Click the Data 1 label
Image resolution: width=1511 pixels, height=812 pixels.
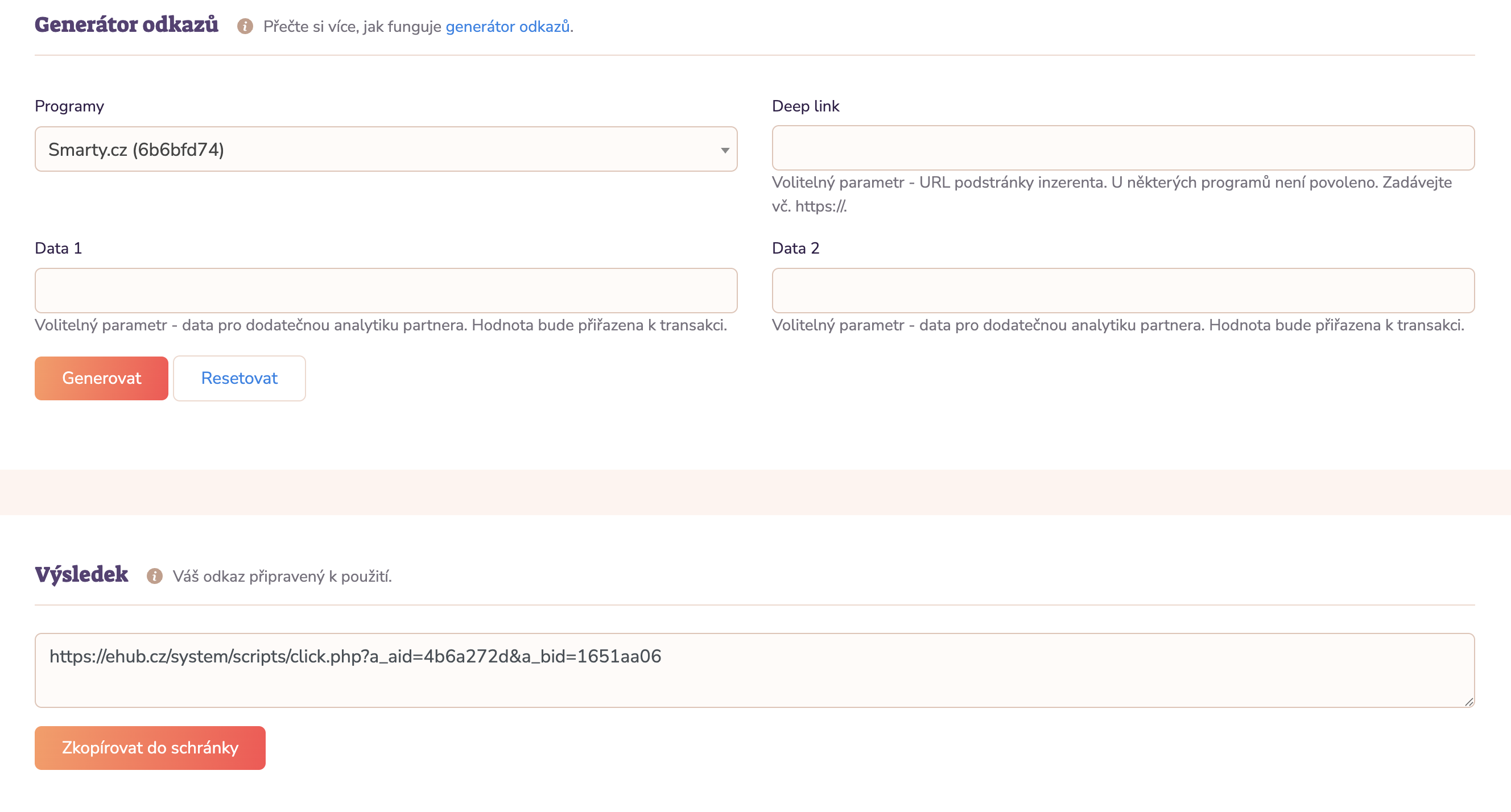tap(58, 248)
